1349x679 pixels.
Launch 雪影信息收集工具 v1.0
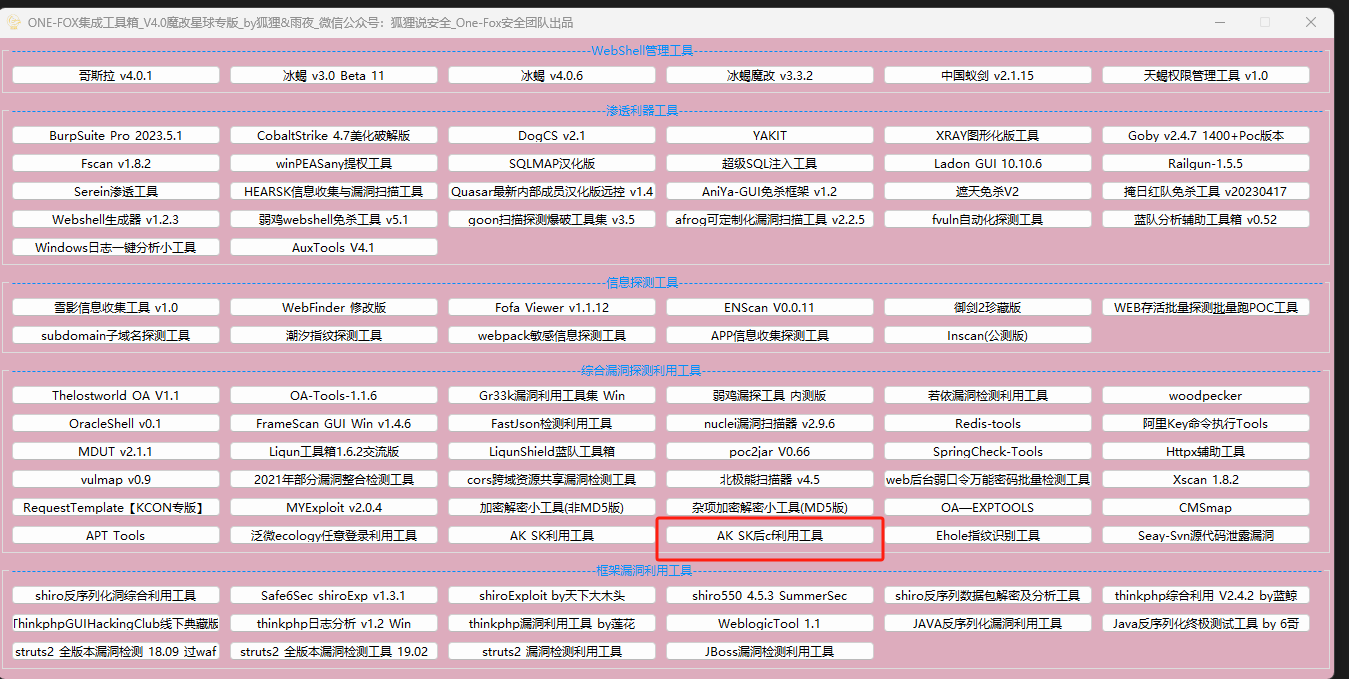(116, 307)
